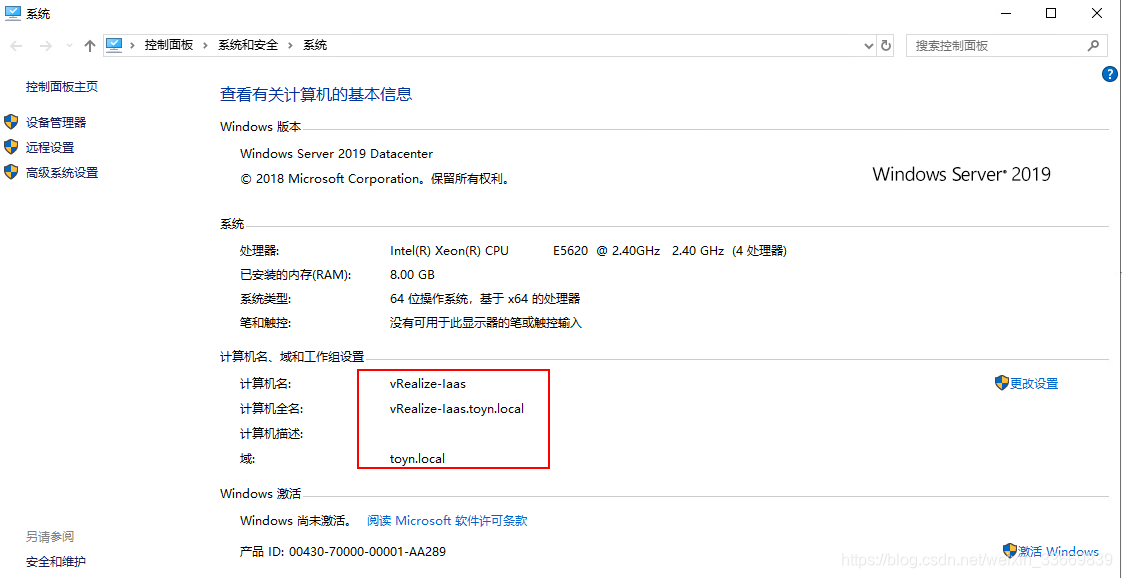Open recent locations dropdown arrow
The height and width of the screenshot is (578, 1122).
(69, 46)
